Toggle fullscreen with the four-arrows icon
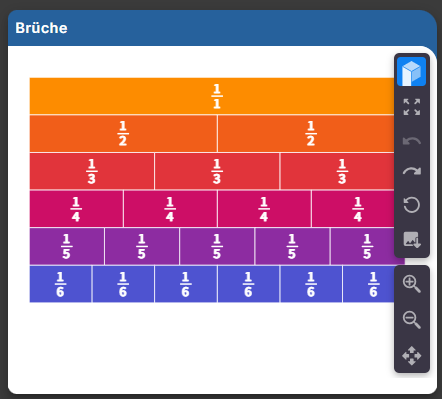The height and width of the screenshot is (399, 442). point(412,107)
